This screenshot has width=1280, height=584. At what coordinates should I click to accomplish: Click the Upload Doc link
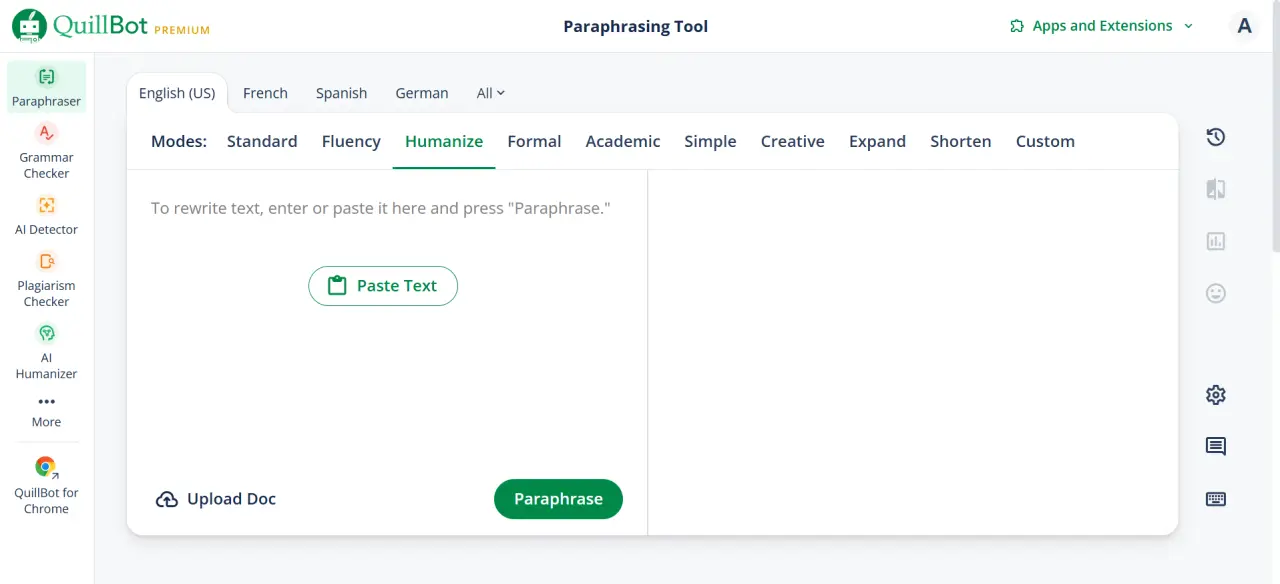point(216,499)
